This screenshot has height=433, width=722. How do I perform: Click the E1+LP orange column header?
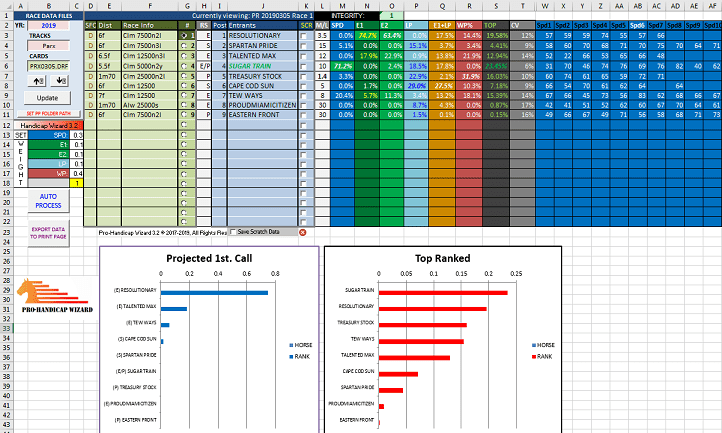(x=443, y=23)
